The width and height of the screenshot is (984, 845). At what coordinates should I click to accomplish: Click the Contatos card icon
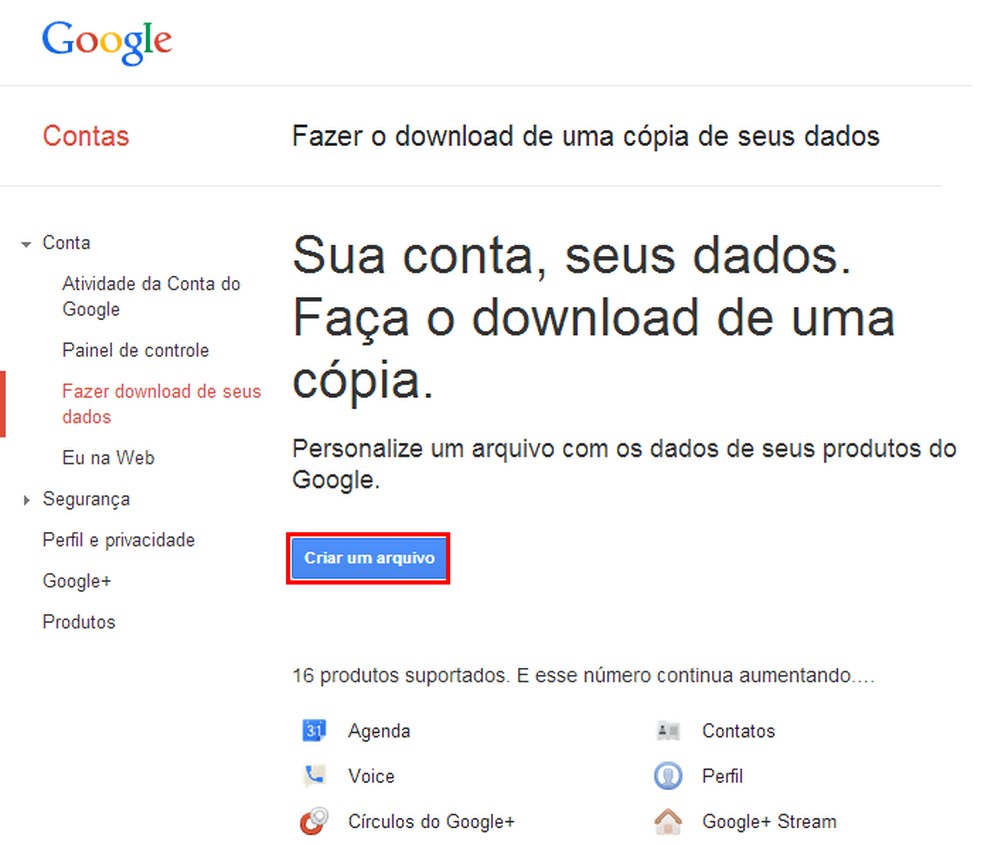pyautogui.click(x=668, y=731)
